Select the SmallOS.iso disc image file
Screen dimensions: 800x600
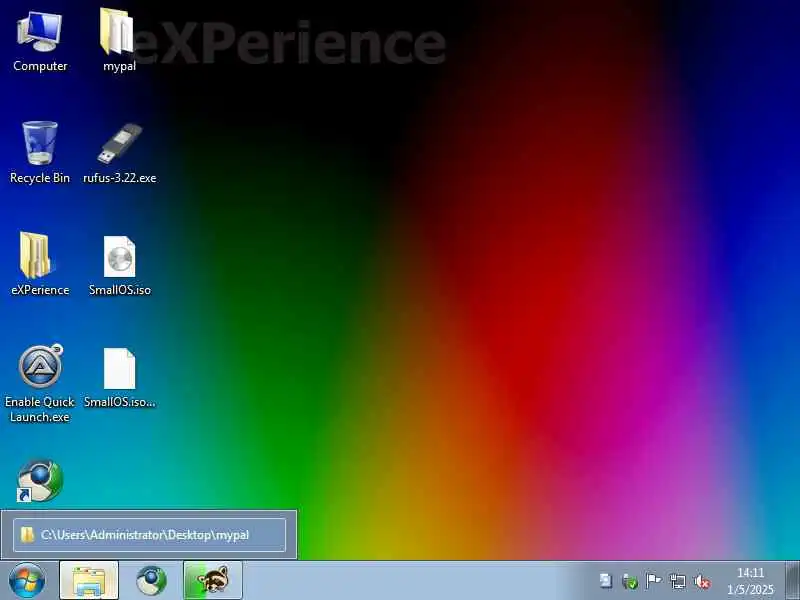click(x=120, y=256)
